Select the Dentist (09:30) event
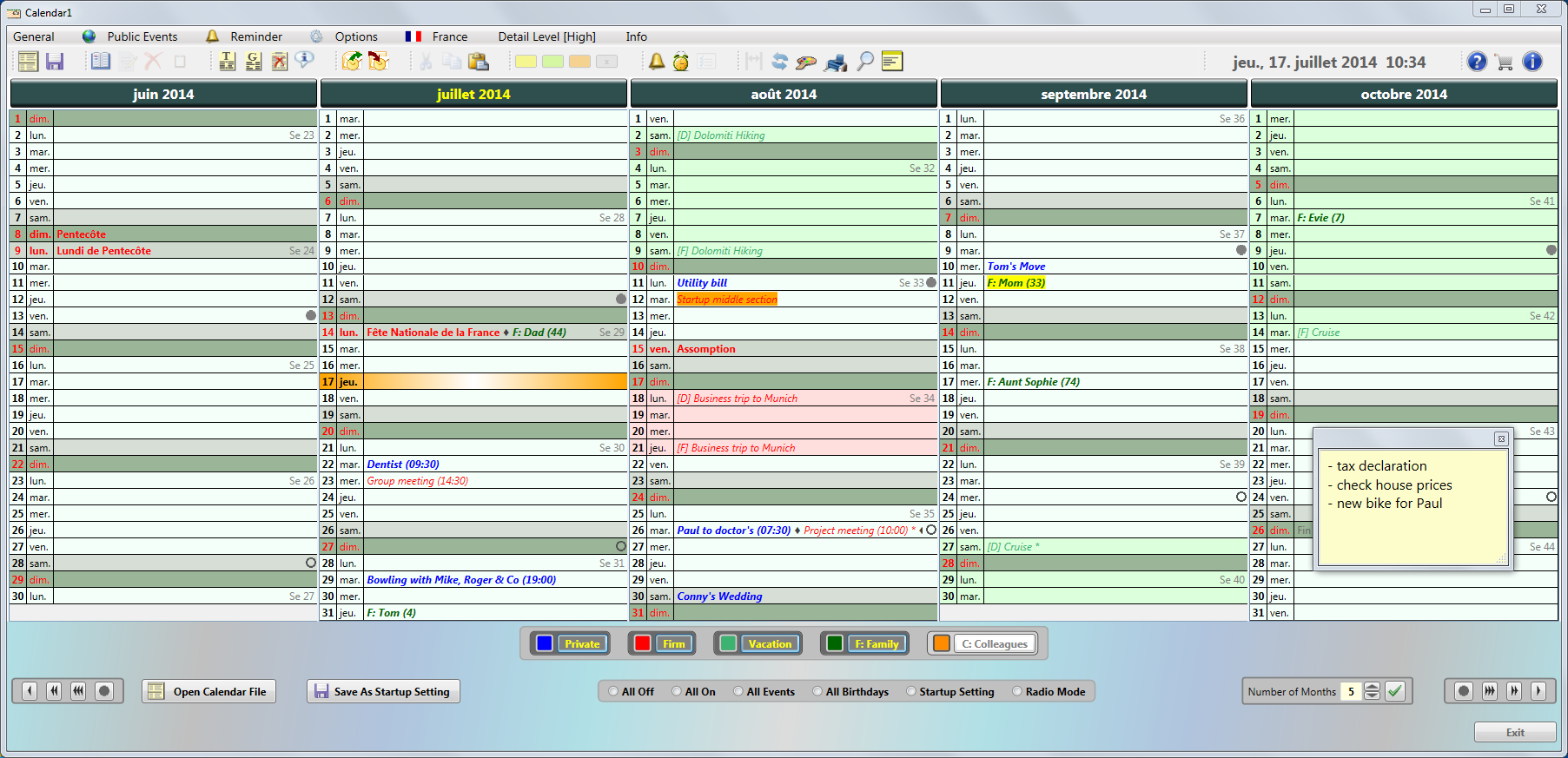The height and width of the screenshot is (758, 1568). (403, 465)
